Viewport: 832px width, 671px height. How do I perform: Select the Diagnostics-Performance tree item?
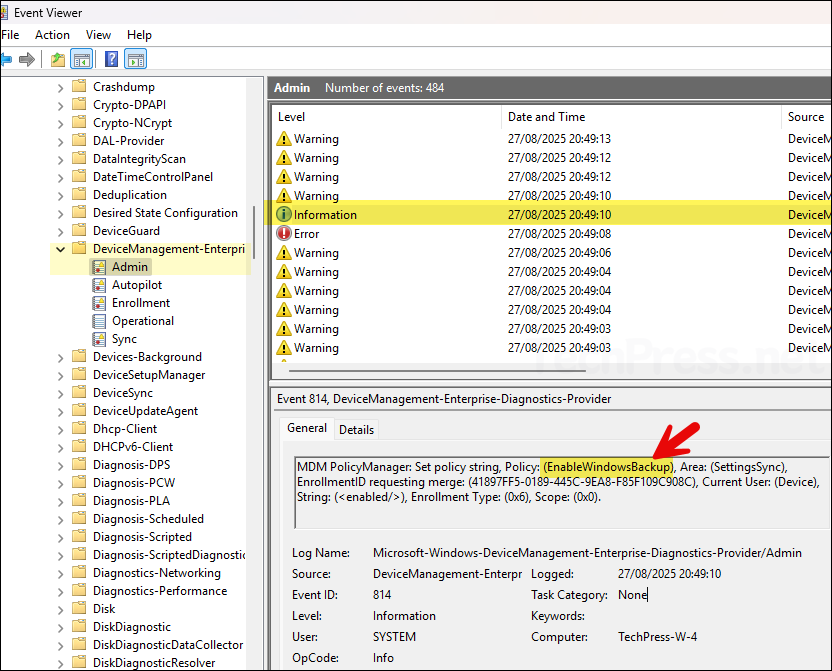click(x=160, y=591)
